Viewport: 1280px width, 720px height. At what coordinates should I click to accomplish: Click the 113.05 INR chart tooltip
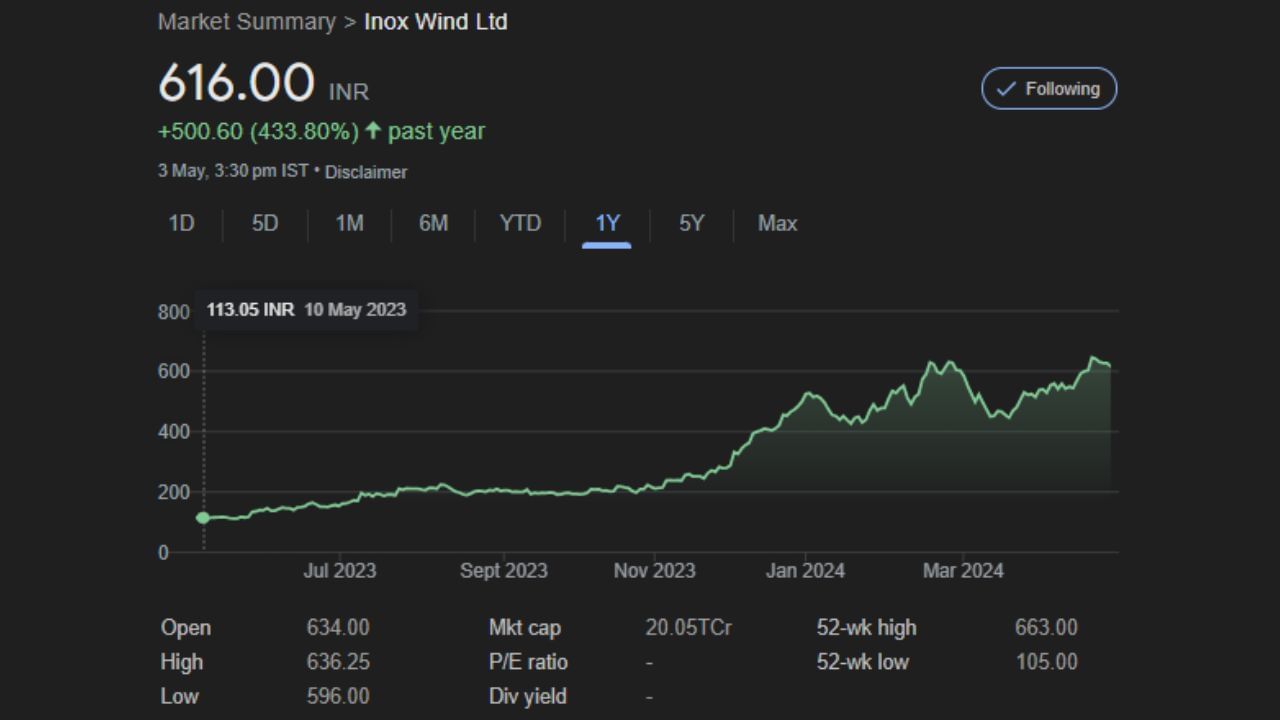[x=306, y=310]
